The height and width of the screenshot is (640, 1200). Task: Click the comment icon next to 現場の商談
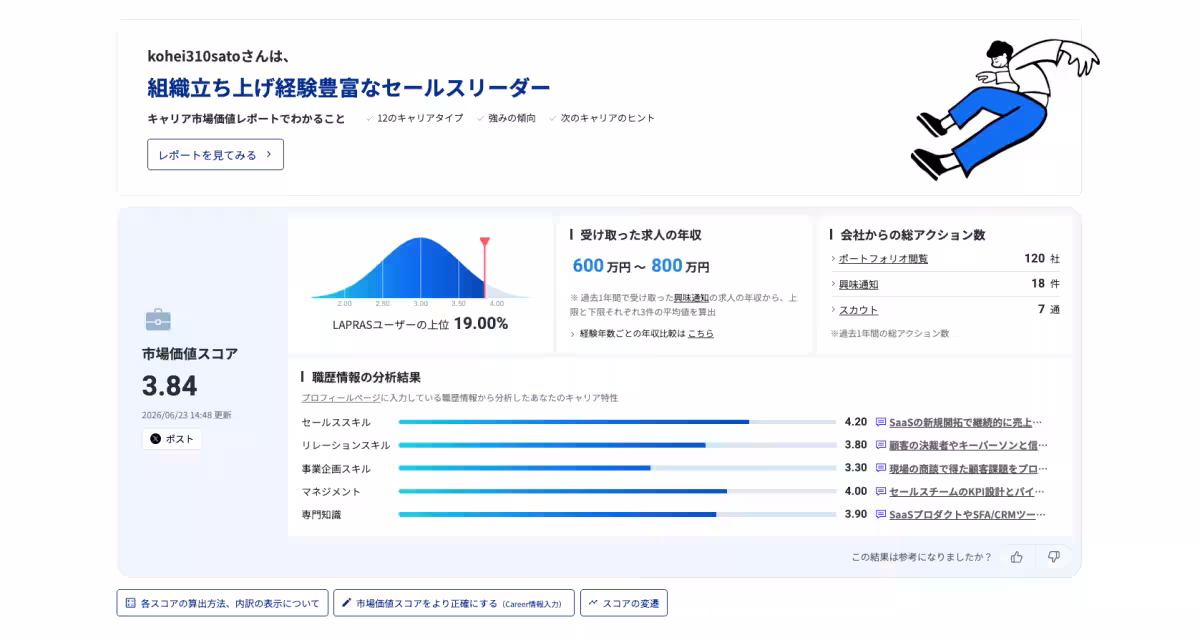881,468
